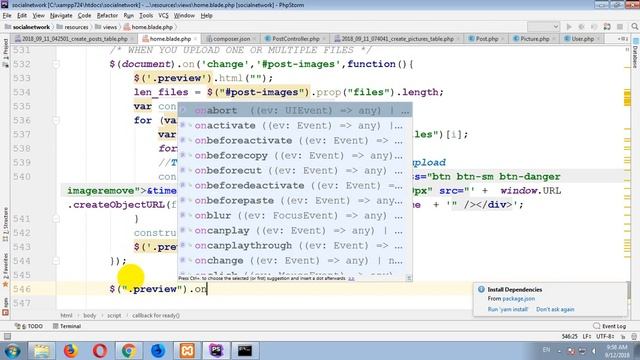The image size is (640, 360).
Task: Switch to the PostController.php tab
Action: pos(296,39)
